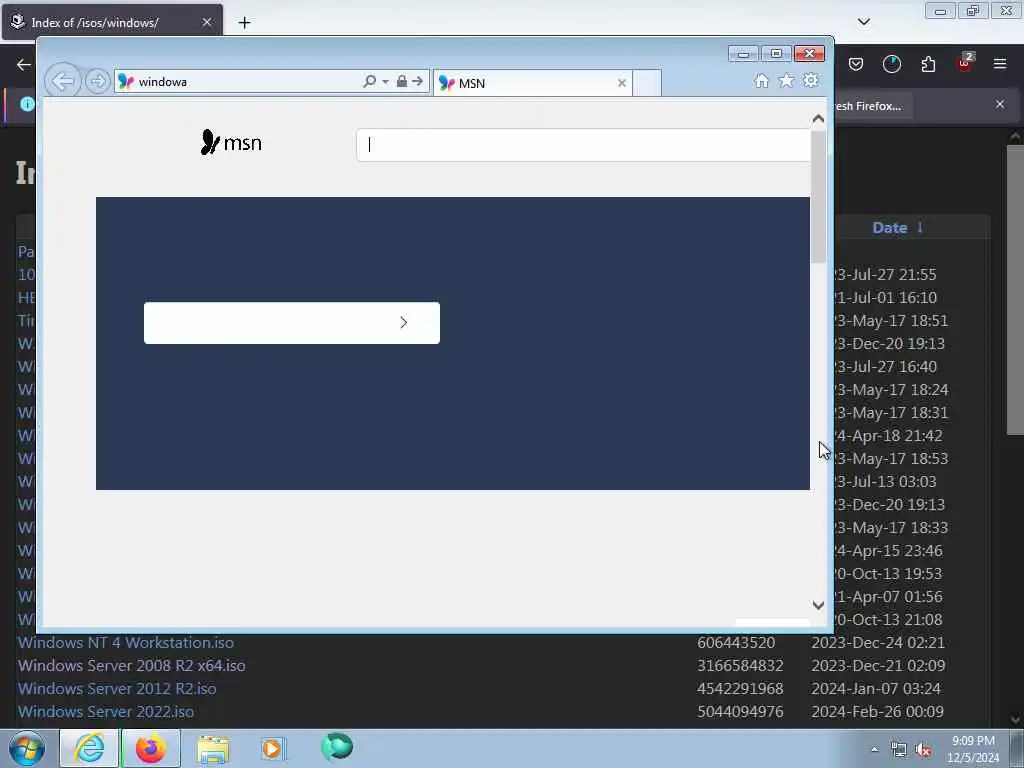Click the green round app icon in taskbar
The width and height of the screenshot is (1024, 768).
(x=337, y=746)
